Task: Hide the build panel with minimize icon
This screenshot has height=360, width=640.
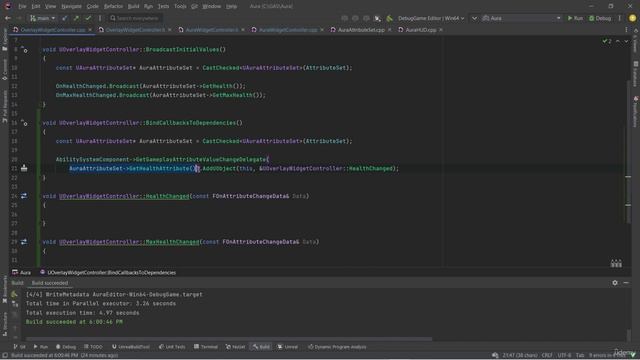Action: [626, 283]
